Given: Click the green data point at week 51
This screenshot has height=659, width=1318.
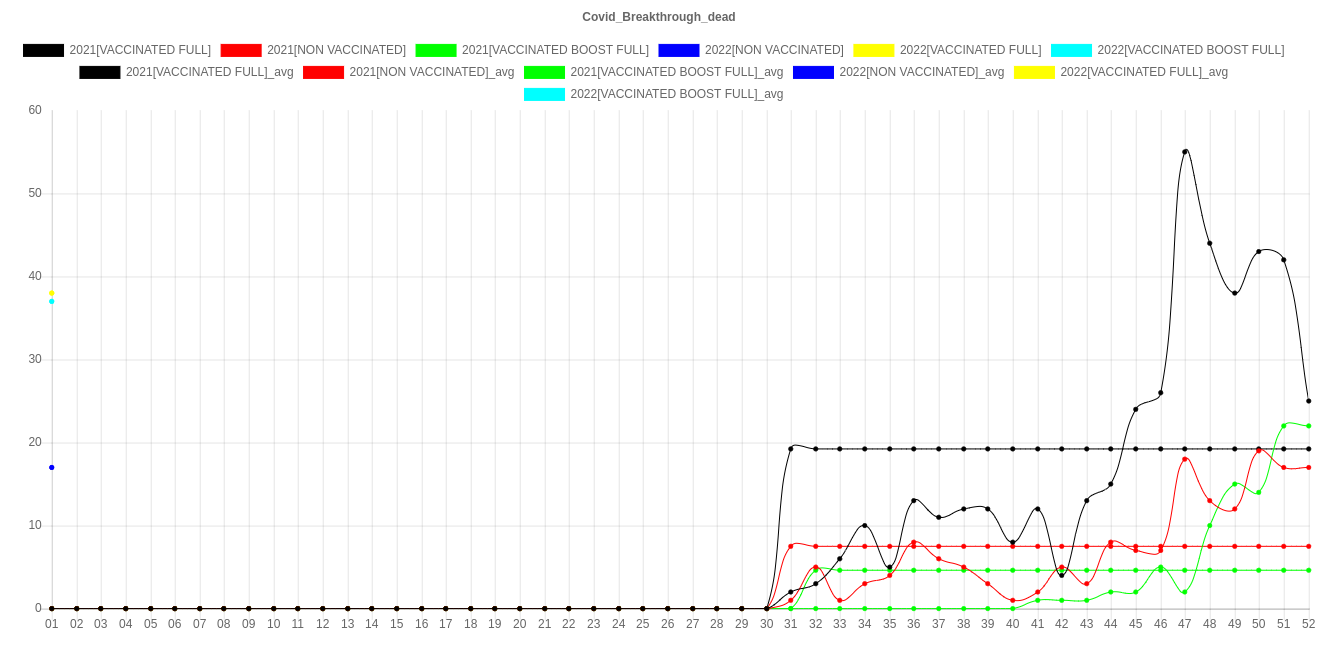Looking at the screenshot, I should click(1284, 426).
